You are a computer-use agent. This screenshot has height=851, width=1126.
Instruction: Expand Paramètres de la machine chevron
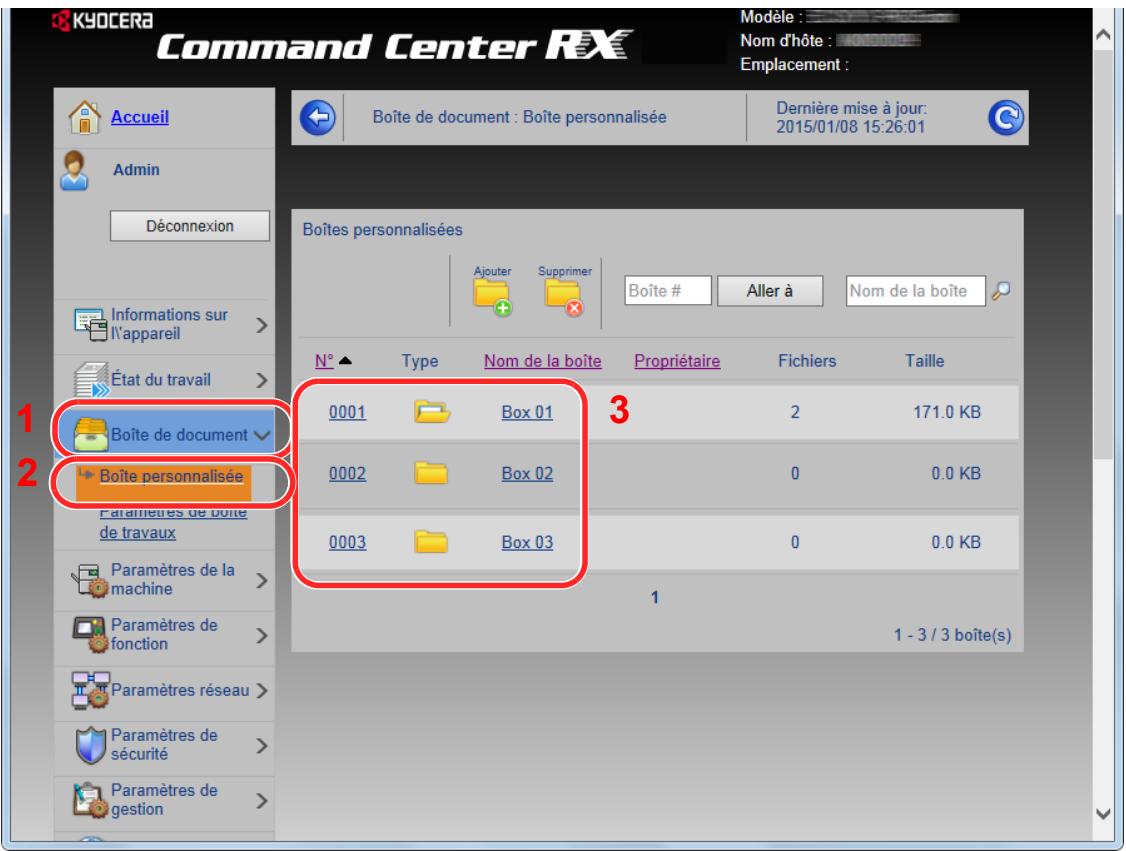261,580
